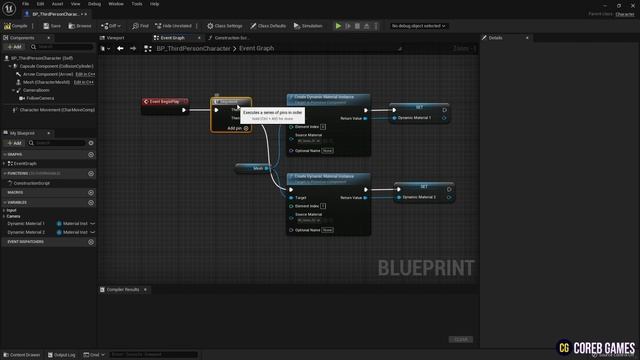Click the Unreal Engine logo icon
The height and width of the screenshot is (360, 640).
pos(9,8)
